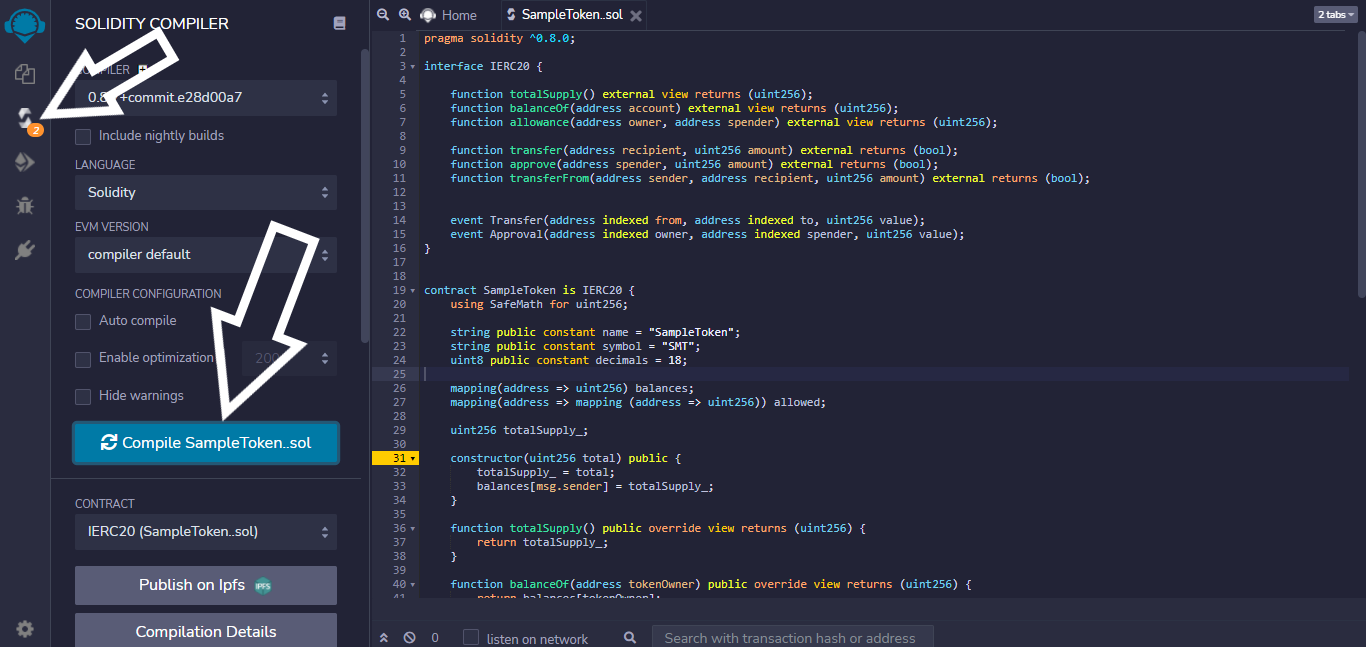Click the string "SMT" in line 23
The height and width of the screenshot is (647, 1366).
click(x=681, y=346)
